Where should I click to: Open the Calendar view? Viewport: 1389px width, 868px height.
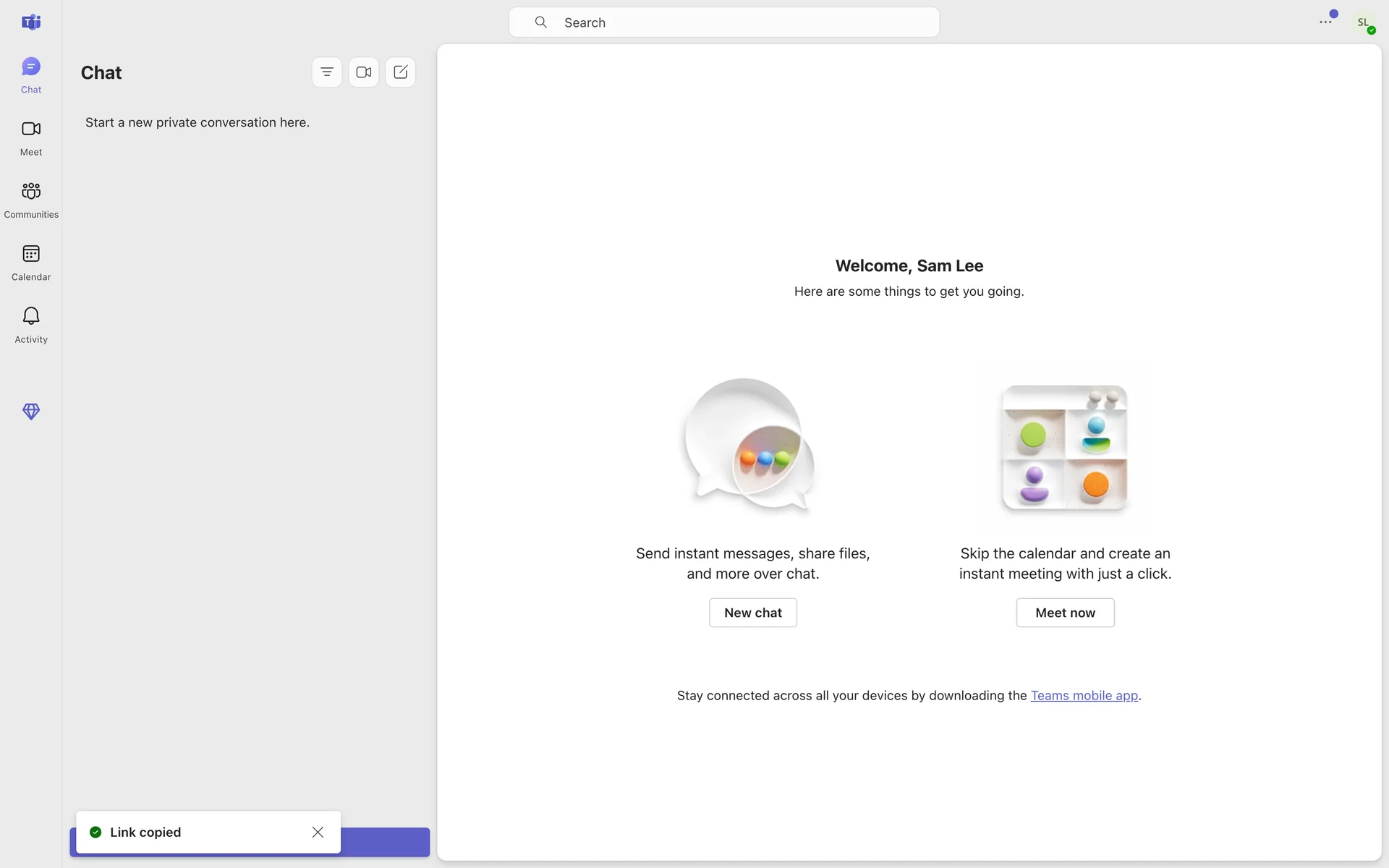pyautogui.click(x=31, y=262)
